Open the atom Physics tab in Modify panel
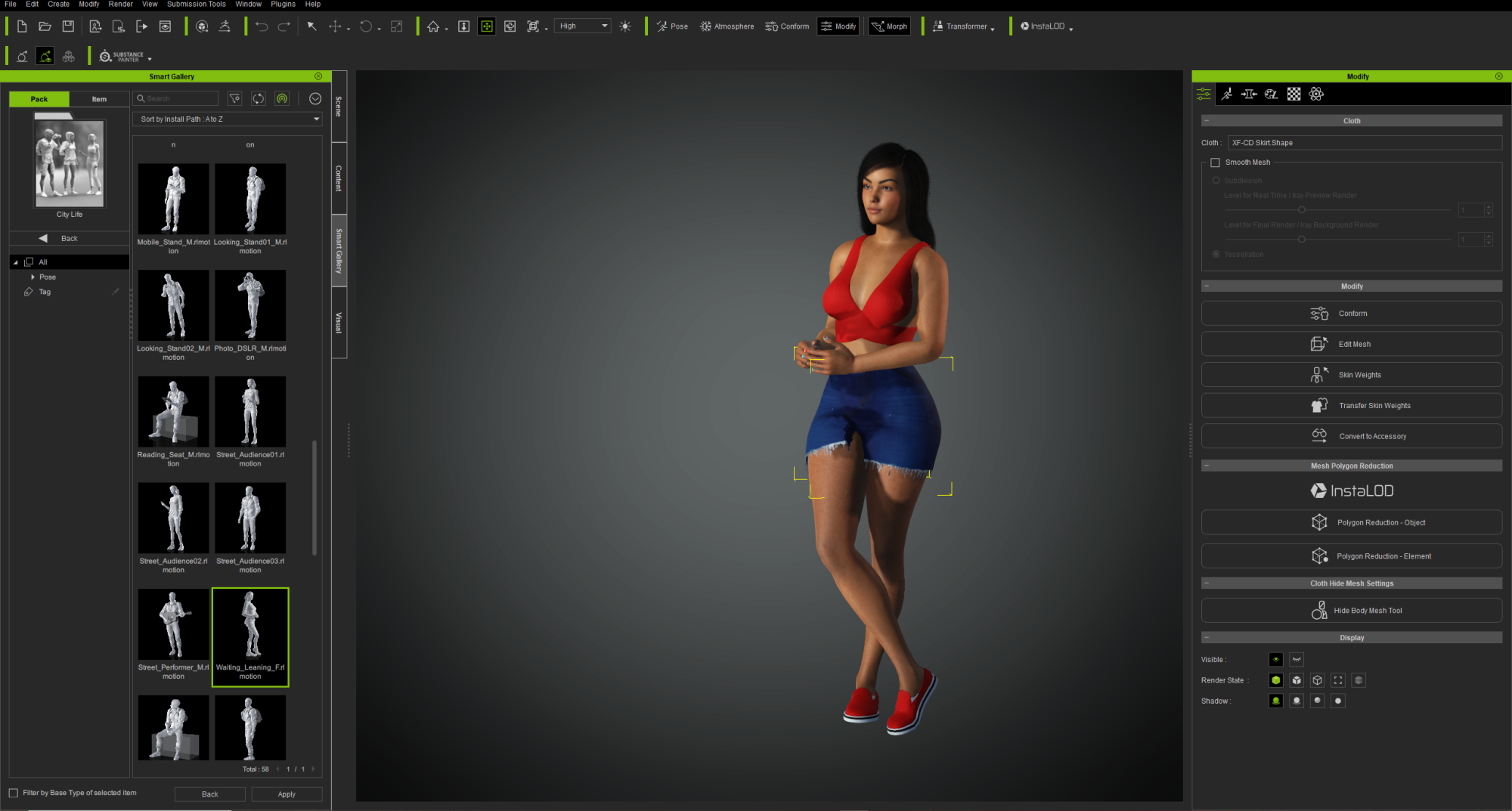The image size is (1512, 811). tap(1316, 94)
